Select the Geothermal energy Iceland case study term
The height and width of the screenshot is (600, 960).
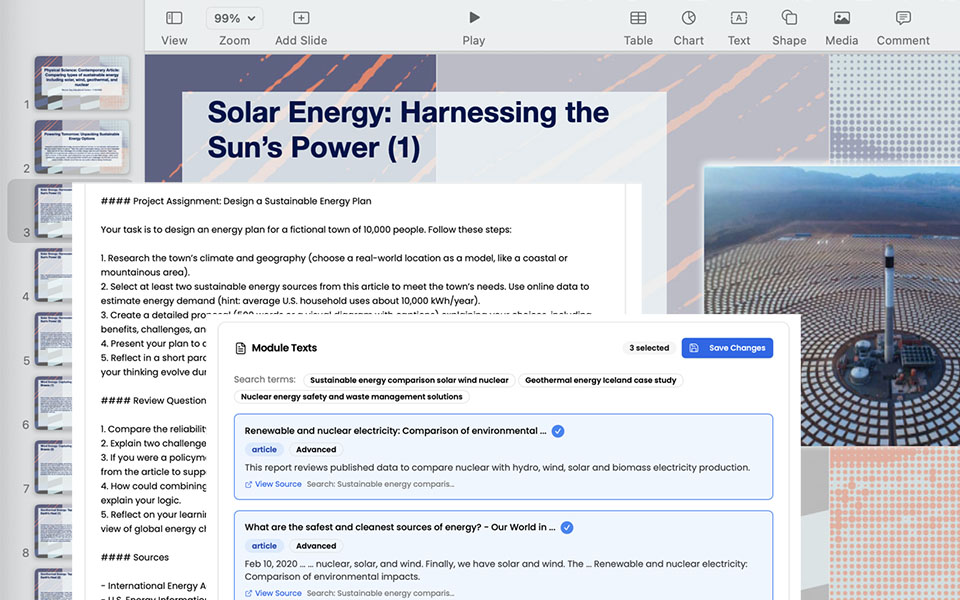pos(600,380)
